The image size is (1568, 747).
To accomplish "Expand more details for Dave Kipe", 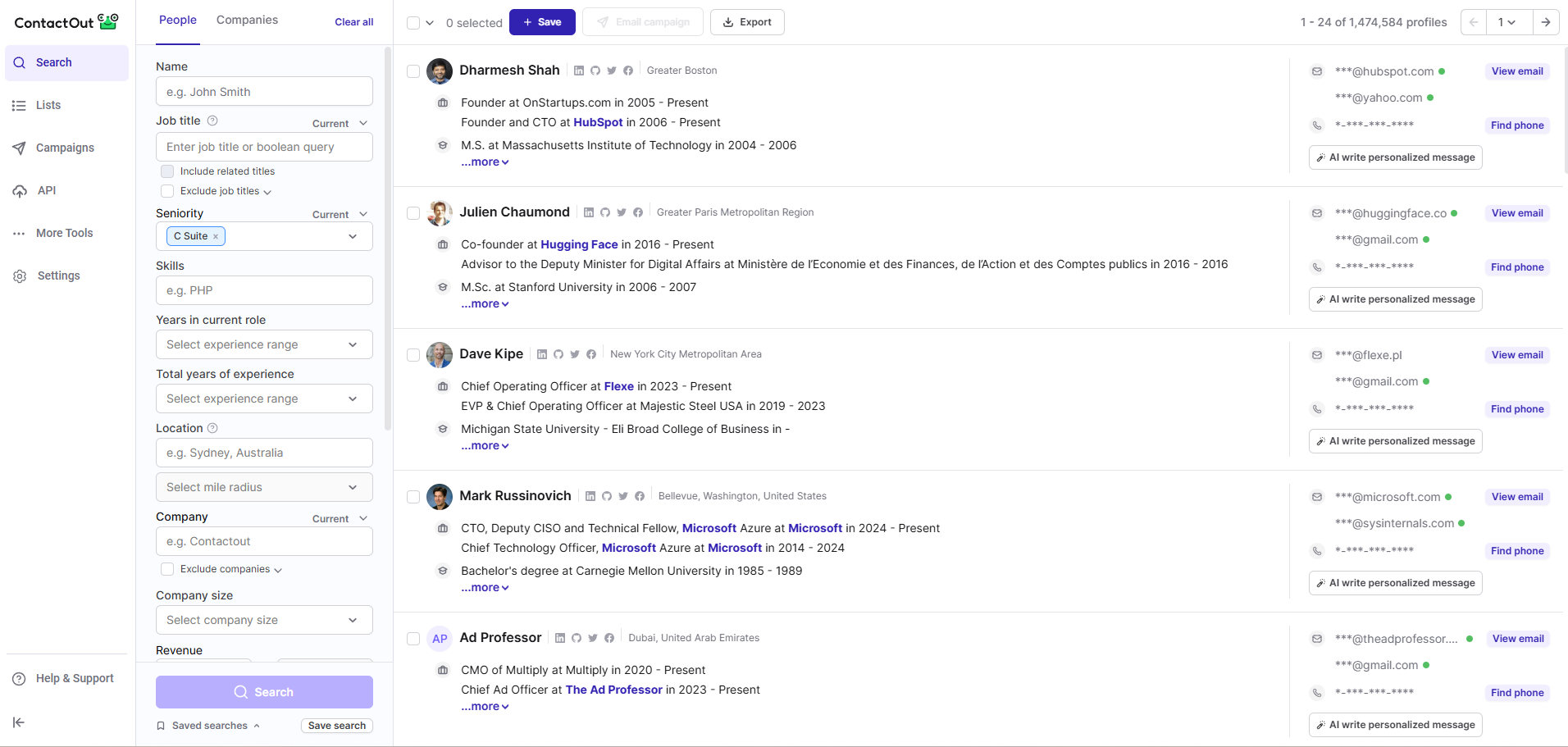I will tap(485, 446).
